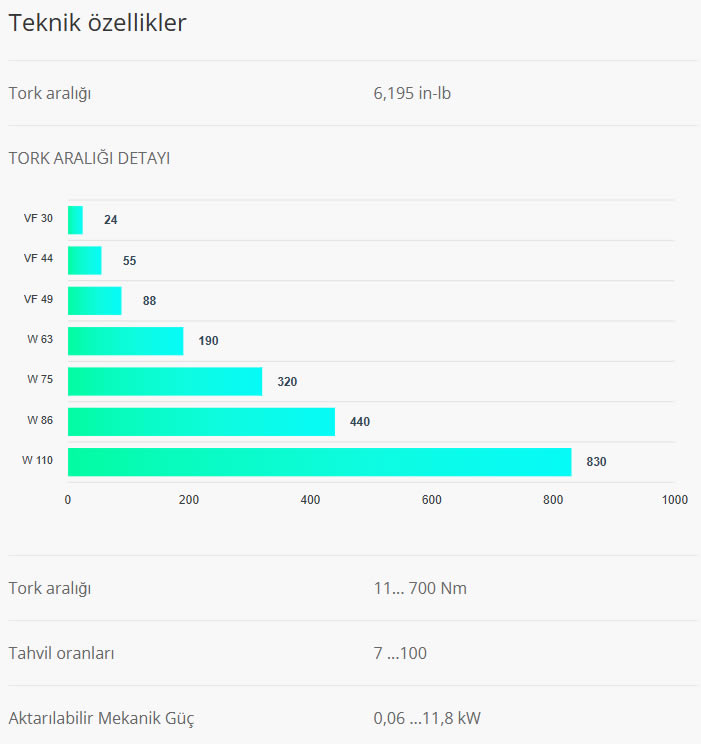Select the VF 44 torque bar
This screenshot has width=701, height=744.
[x=84, y=260]
